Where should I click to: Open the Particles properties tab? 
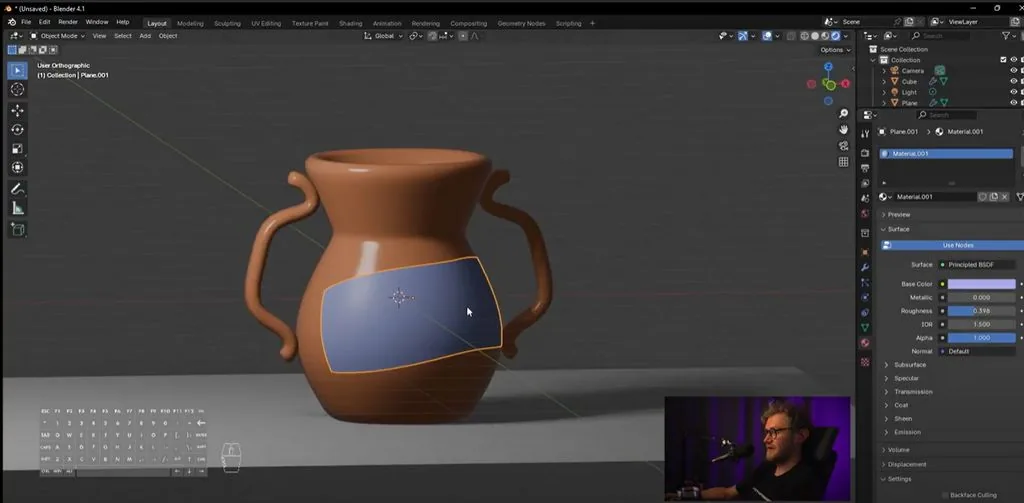click(x=865, y=282)
